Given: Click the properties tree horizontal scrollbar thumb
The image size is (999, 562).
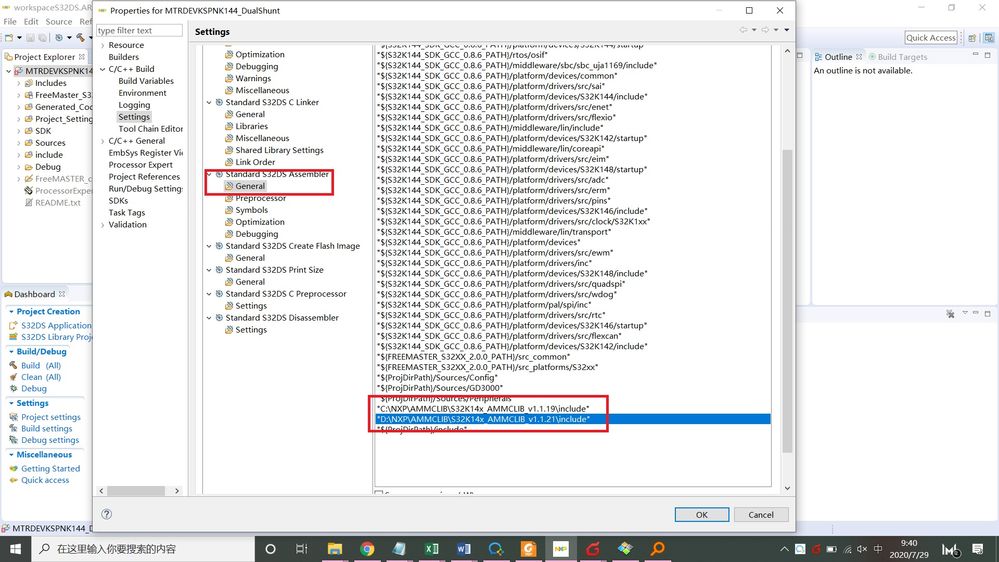Looking at the screenshot, I should 136,491.
